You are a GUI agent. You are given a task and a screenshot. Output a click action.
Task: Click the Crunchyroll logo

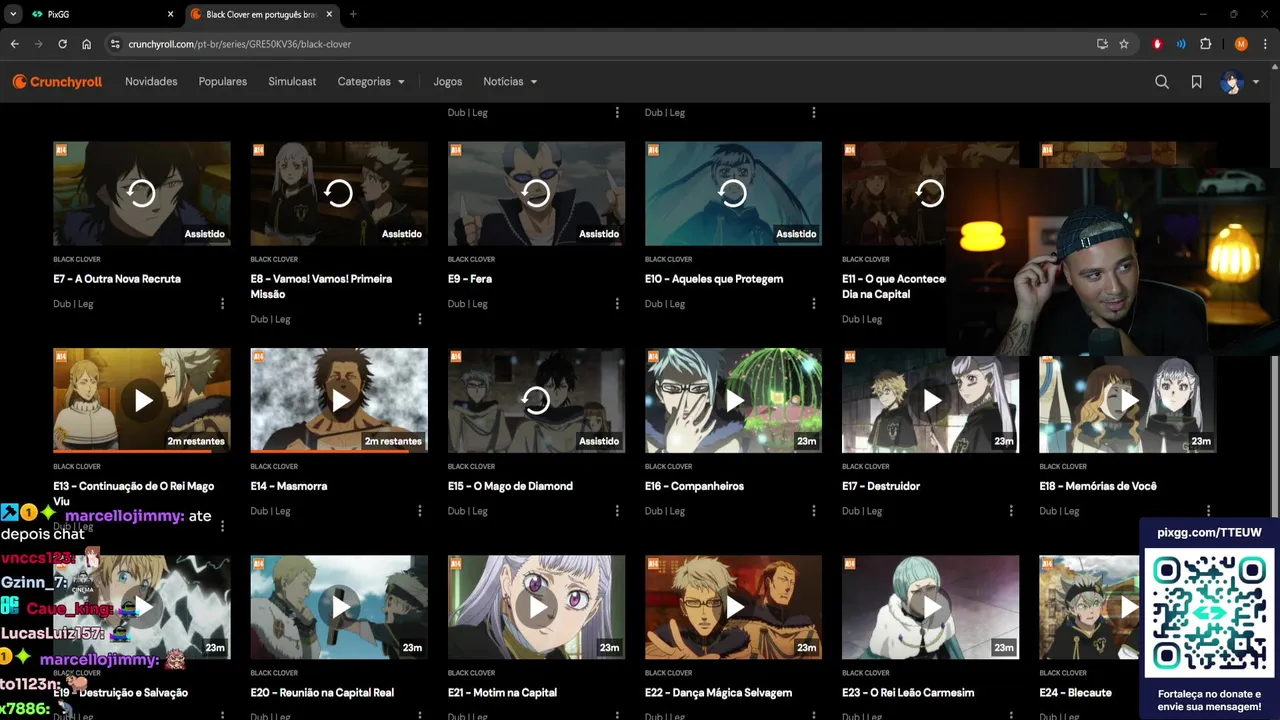tap(57, 82)
